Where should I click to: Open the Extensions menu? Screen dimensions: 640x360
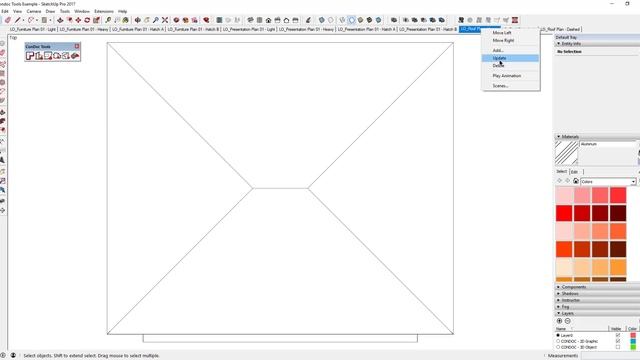[104, 11]
